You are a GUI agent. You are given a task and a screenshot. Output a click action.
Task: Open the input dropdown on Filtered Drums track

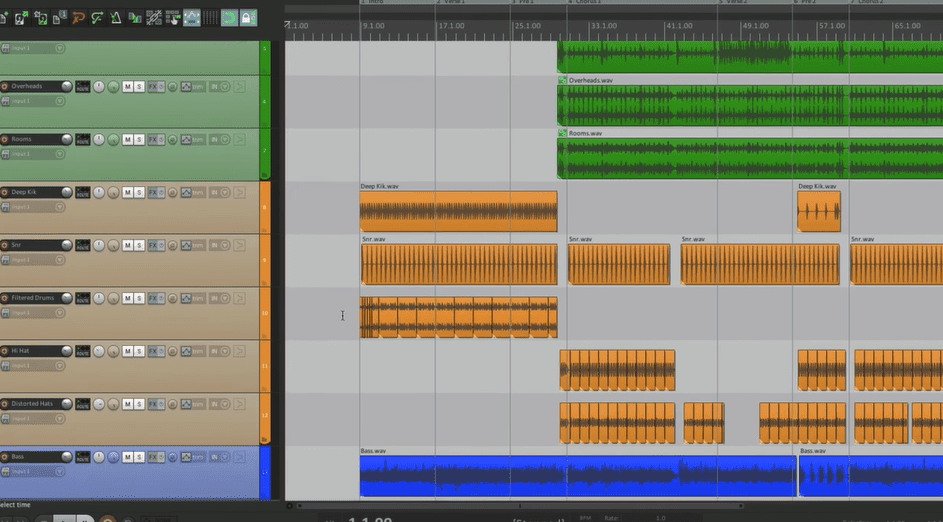click(59, 313)
